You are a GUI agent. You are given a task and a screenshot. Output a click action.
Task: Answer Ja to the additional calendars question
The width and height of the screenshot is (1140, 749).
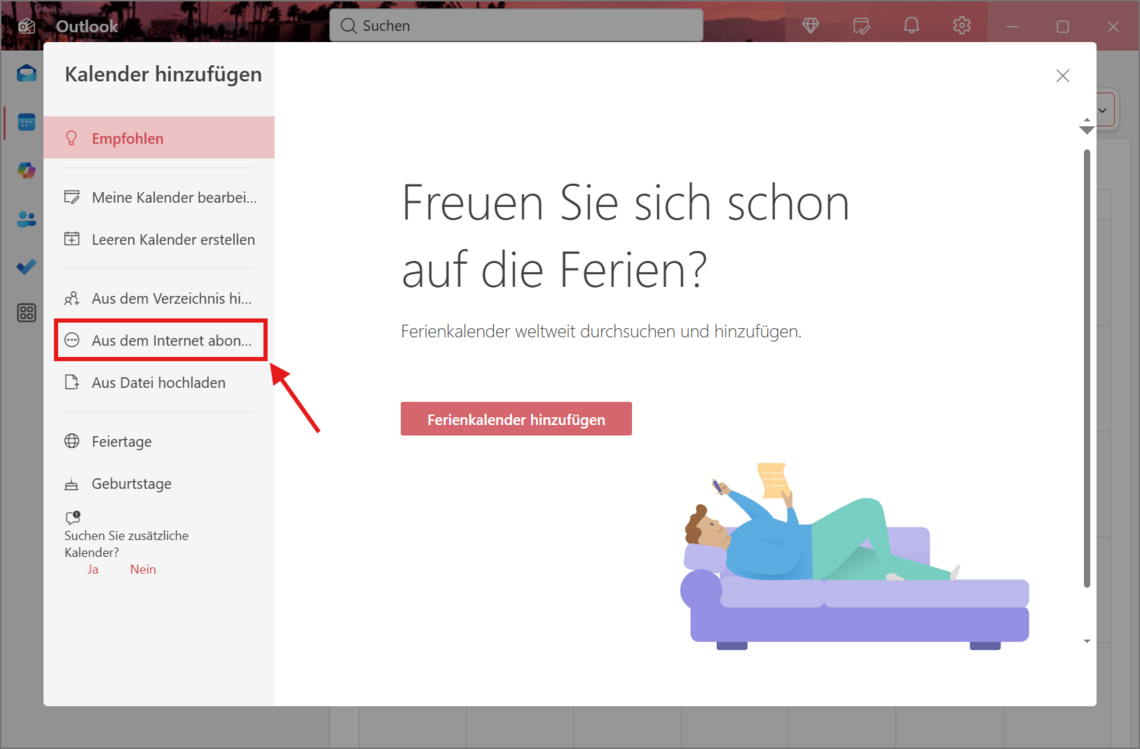point(93,570)
